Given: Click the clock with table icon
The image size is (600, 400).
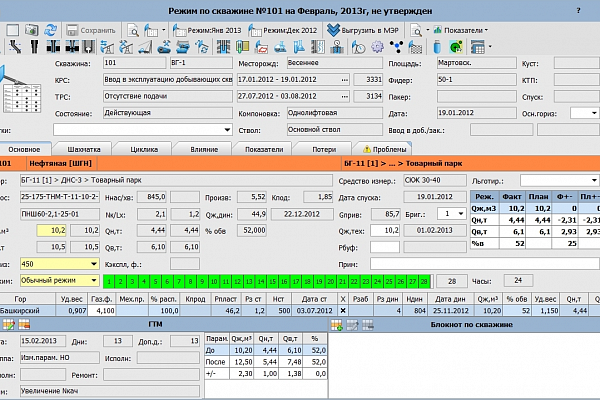Looking at the screenshot, I should (359, 47).
